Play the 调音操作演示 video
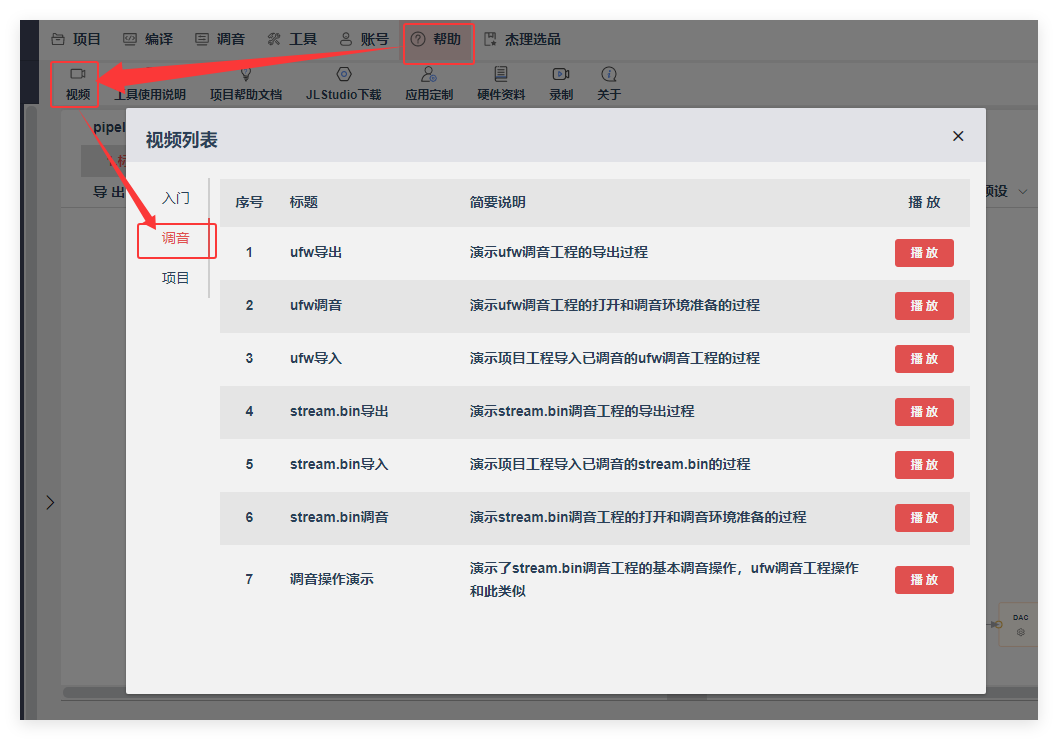Image resolution: width=1058 pixels, height=740 pixels. tap(924, 579)
